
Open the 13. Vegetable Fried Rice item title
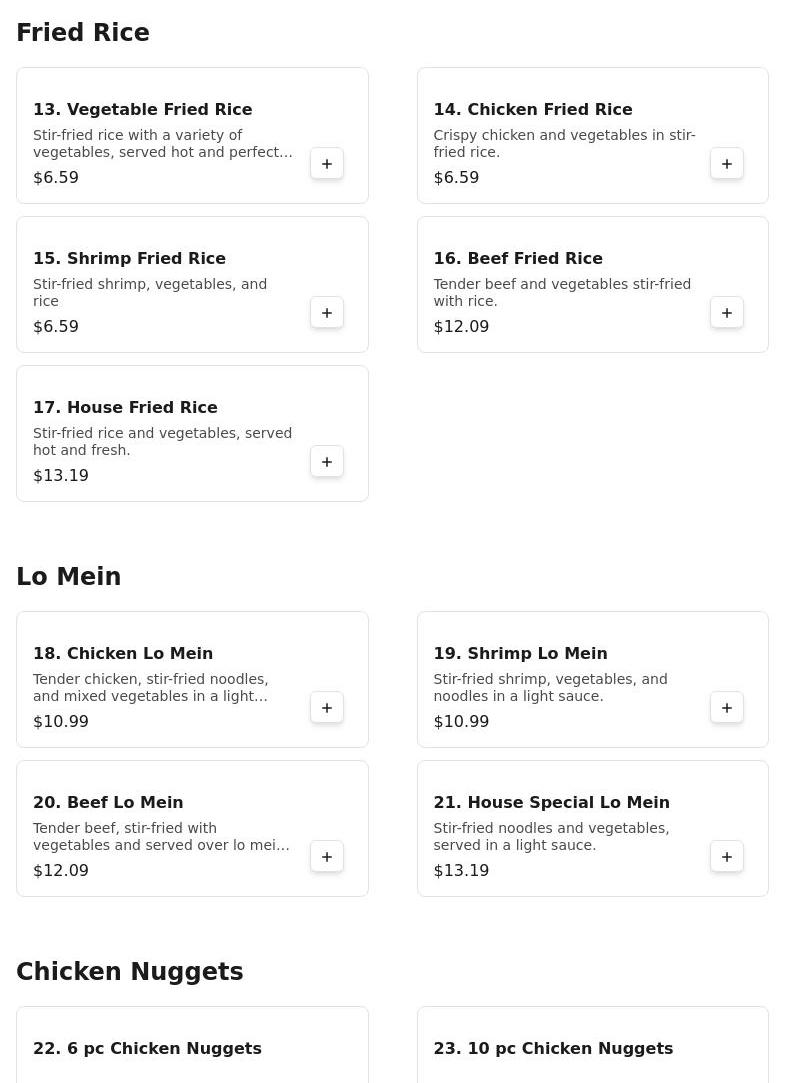(142, 109)
